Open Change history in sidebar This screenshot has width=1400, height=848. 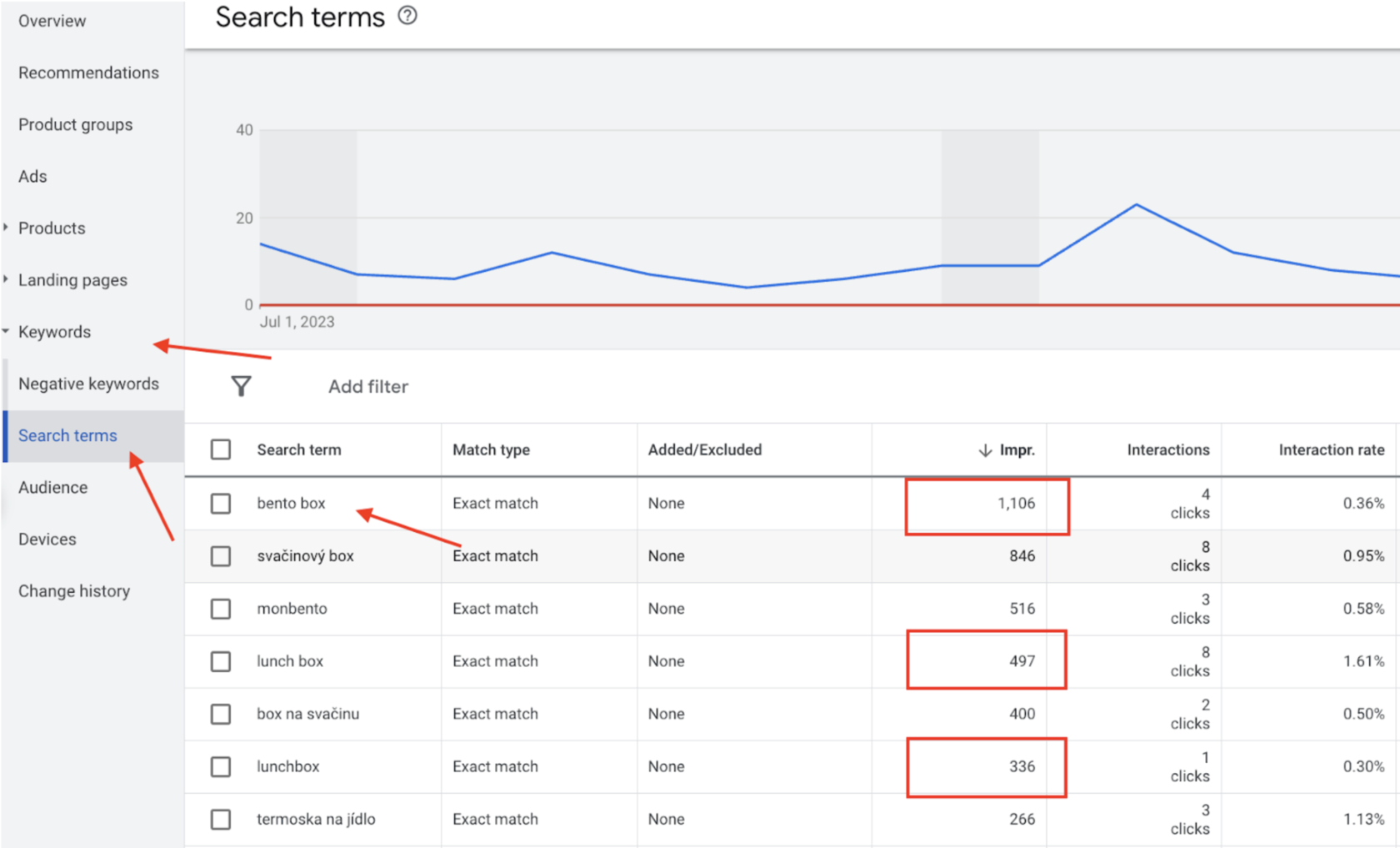(x=74, y=591)
